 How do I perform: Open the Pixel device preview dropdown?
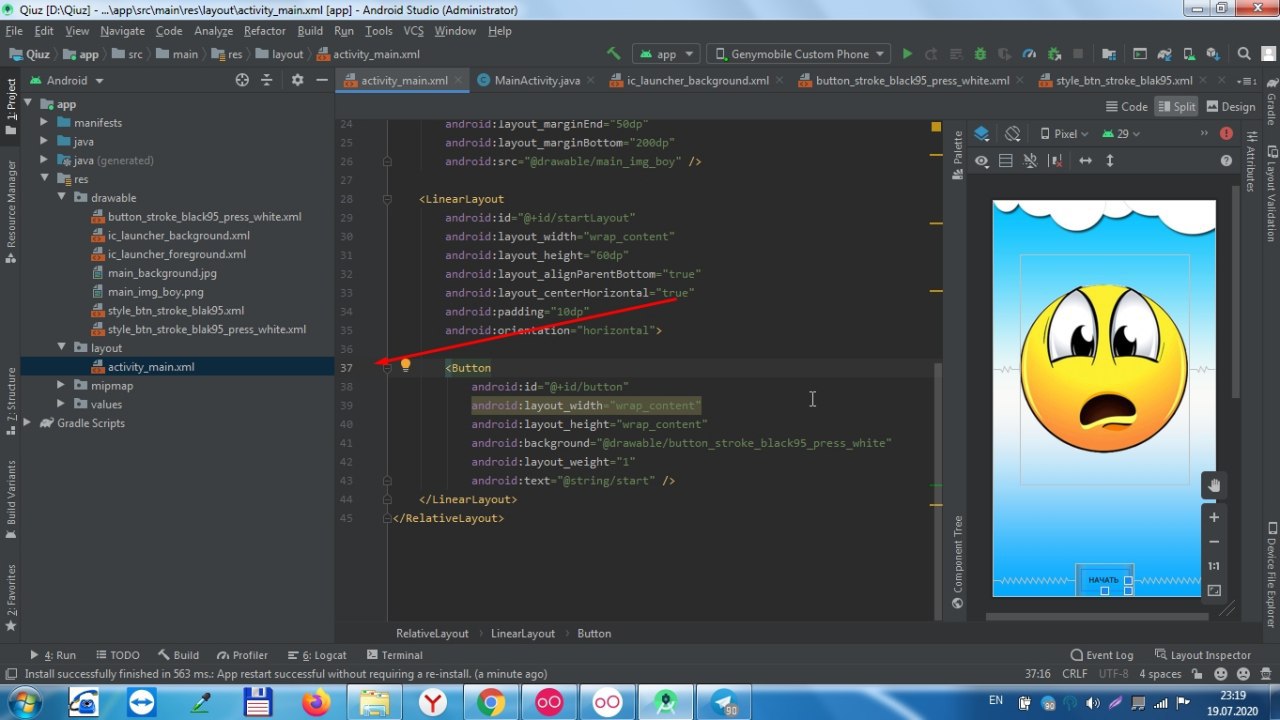[x=1064, y=133]
